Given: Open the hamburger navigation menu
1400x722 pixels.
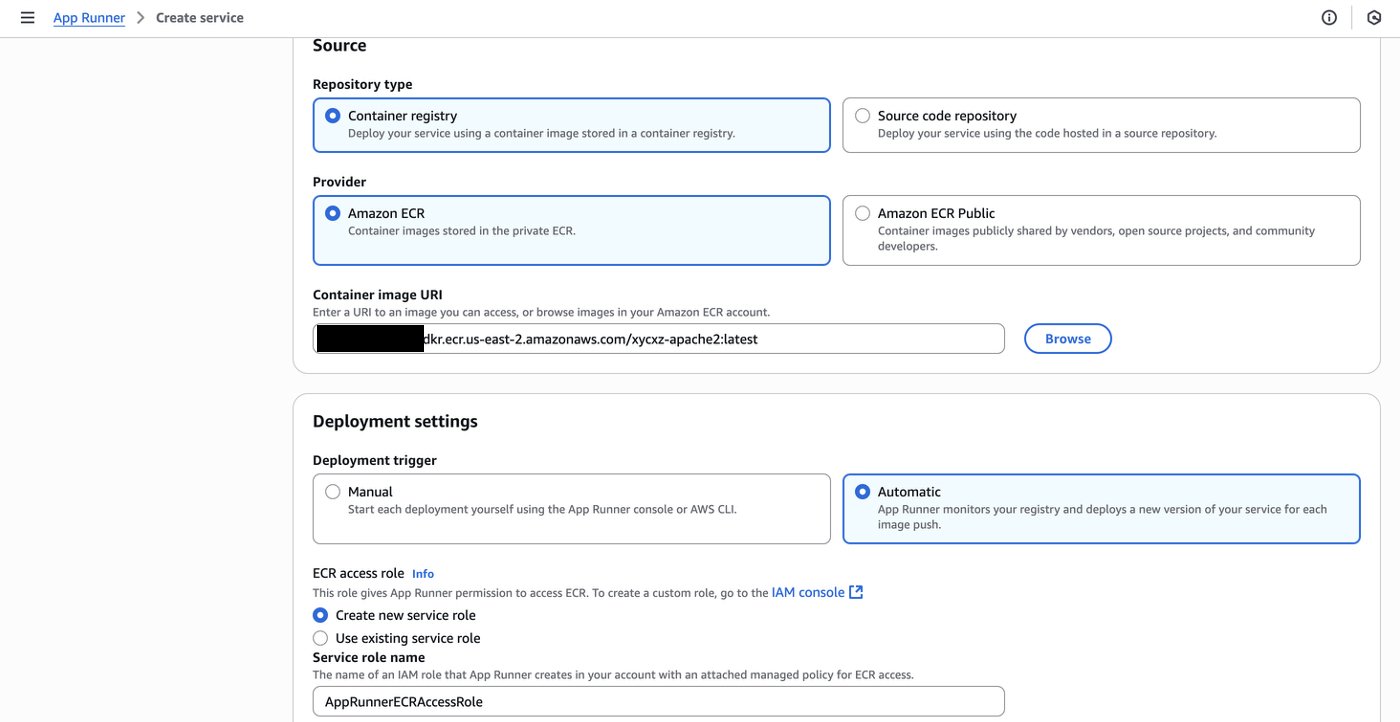Looking at the screenshot, I should point(27,18).
